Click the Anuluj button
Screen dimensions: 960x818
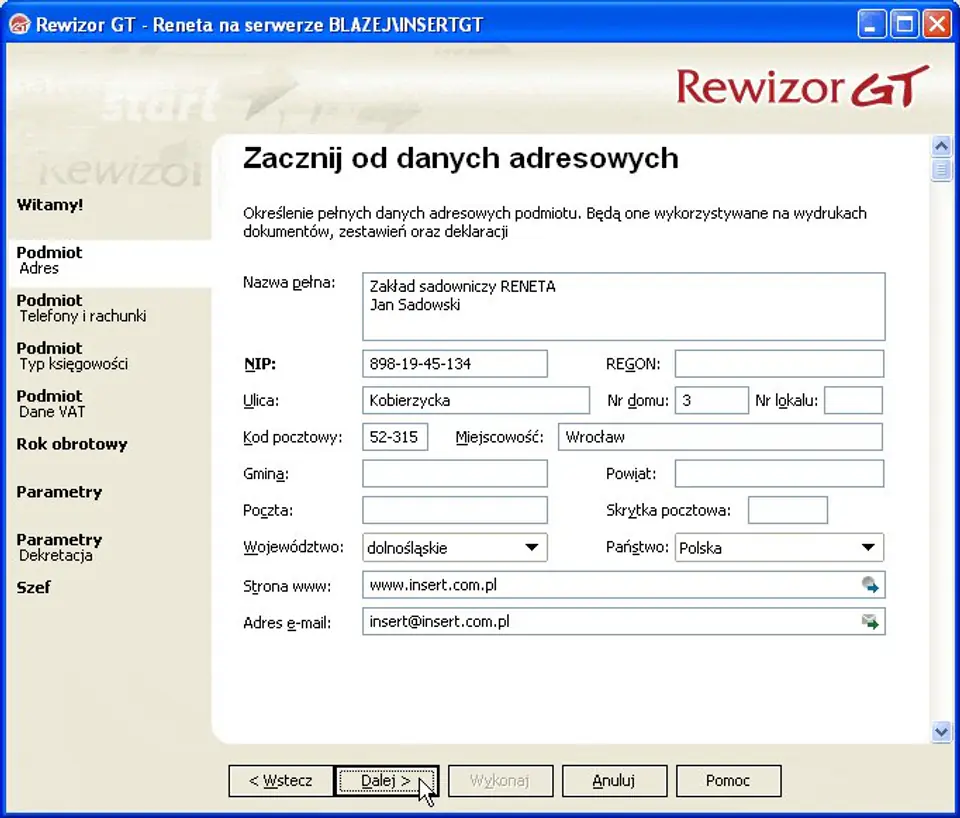614,781
